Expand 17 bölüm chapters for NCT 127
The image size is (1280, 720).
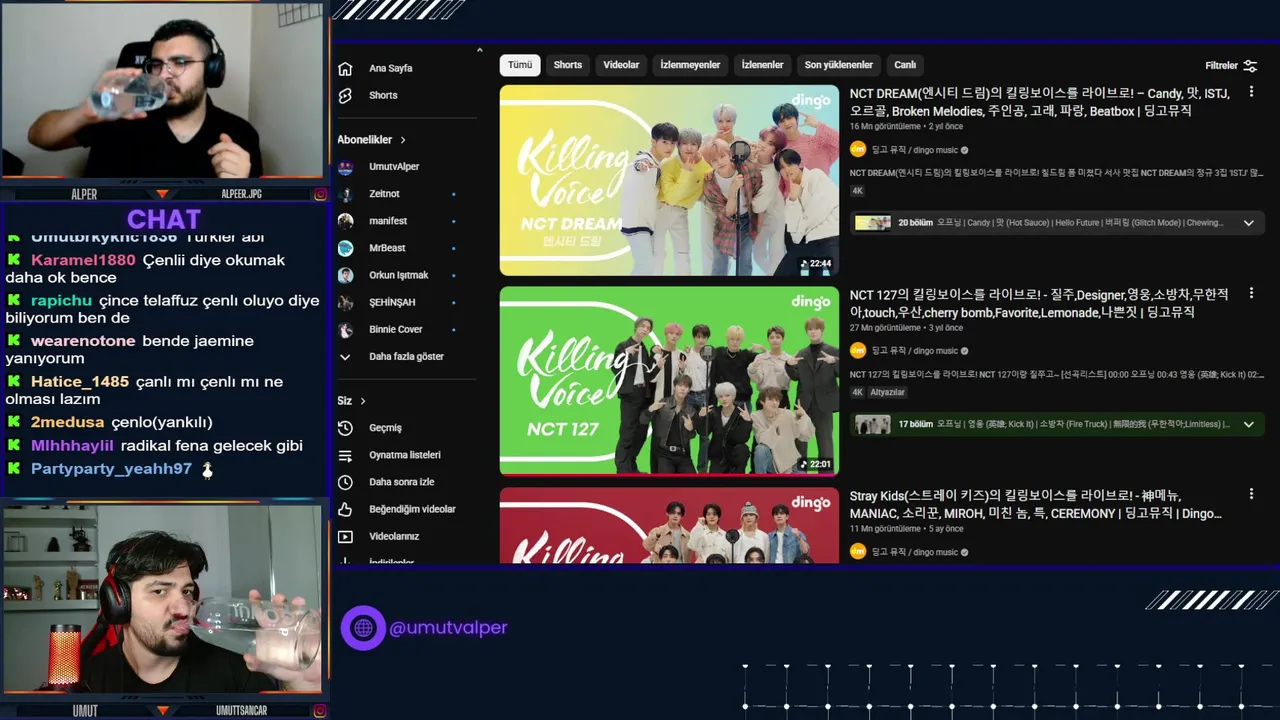[1248, 424]
